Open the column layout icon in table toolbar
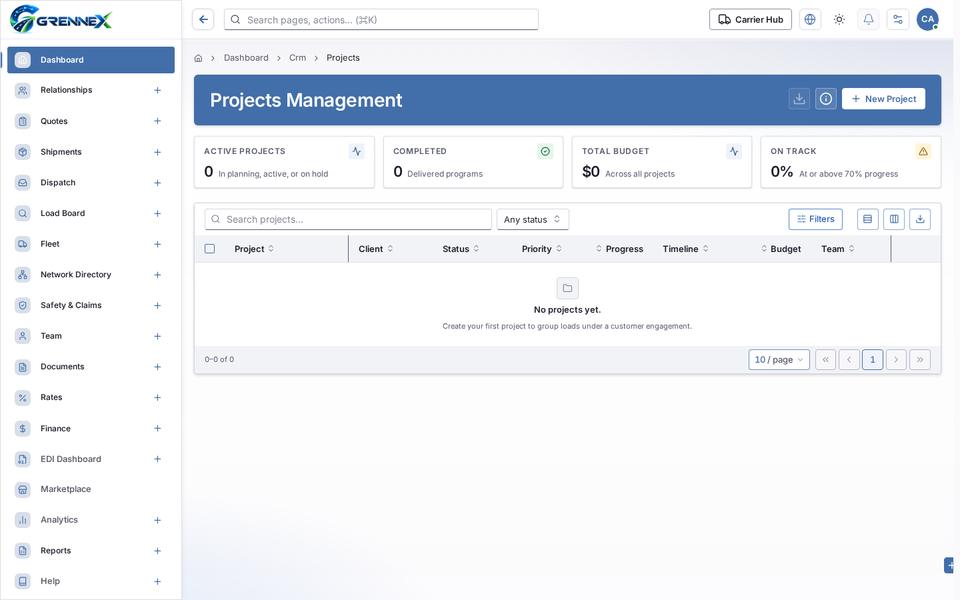Image resolution: width=960 pixels, height=600 pixels. click(x=894, y=219)
